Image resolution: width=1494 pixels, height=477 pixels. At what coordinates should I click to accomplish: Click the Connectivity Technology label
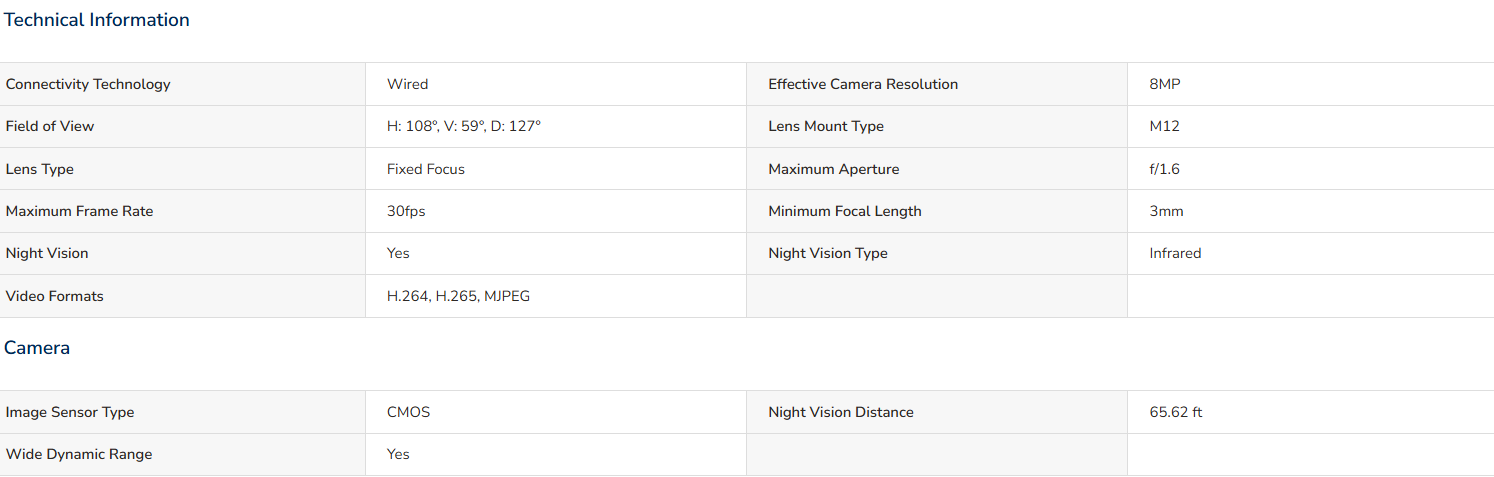pos(88,84)
